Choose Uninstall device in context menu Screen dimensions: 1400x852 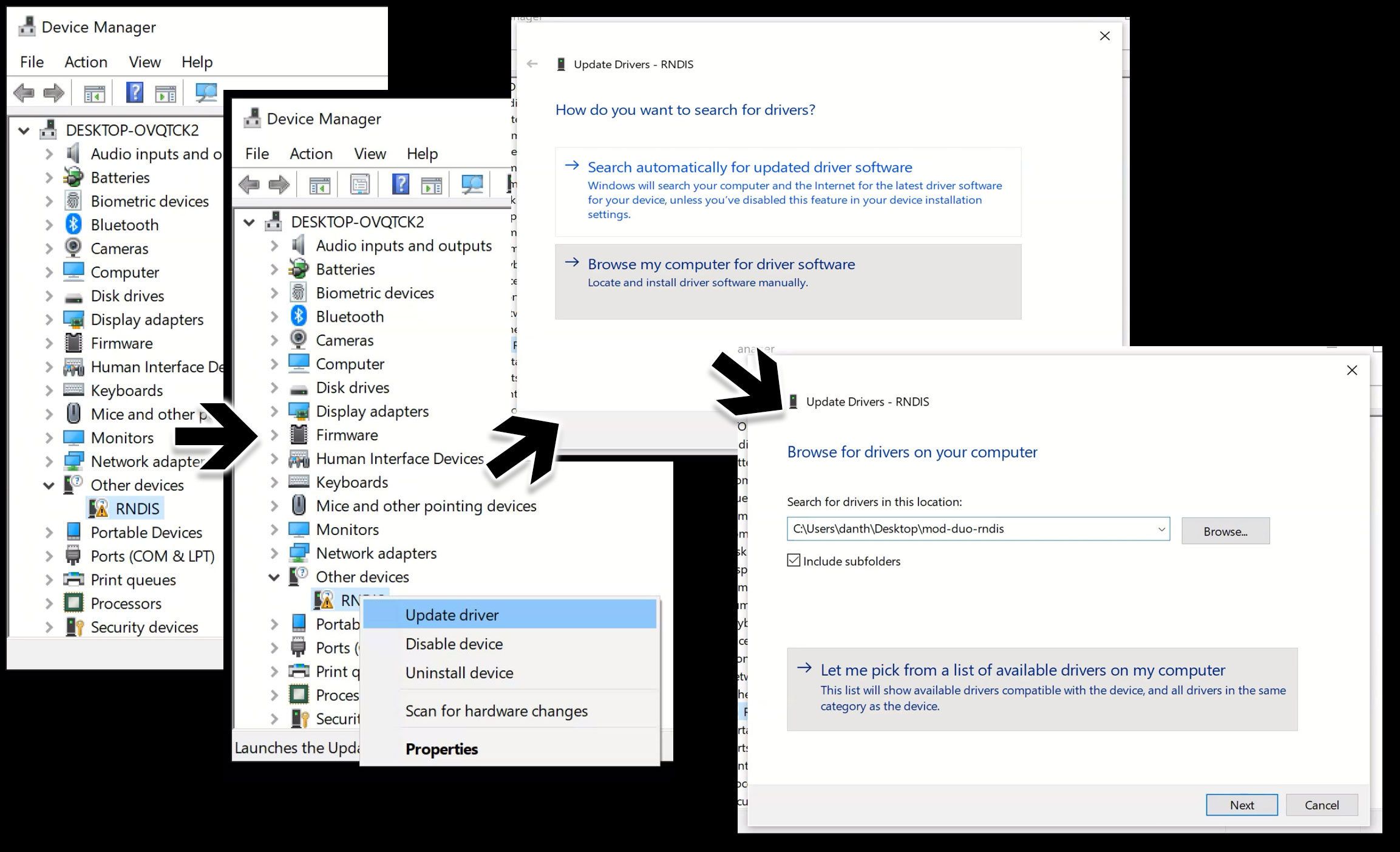pos(460,673)
